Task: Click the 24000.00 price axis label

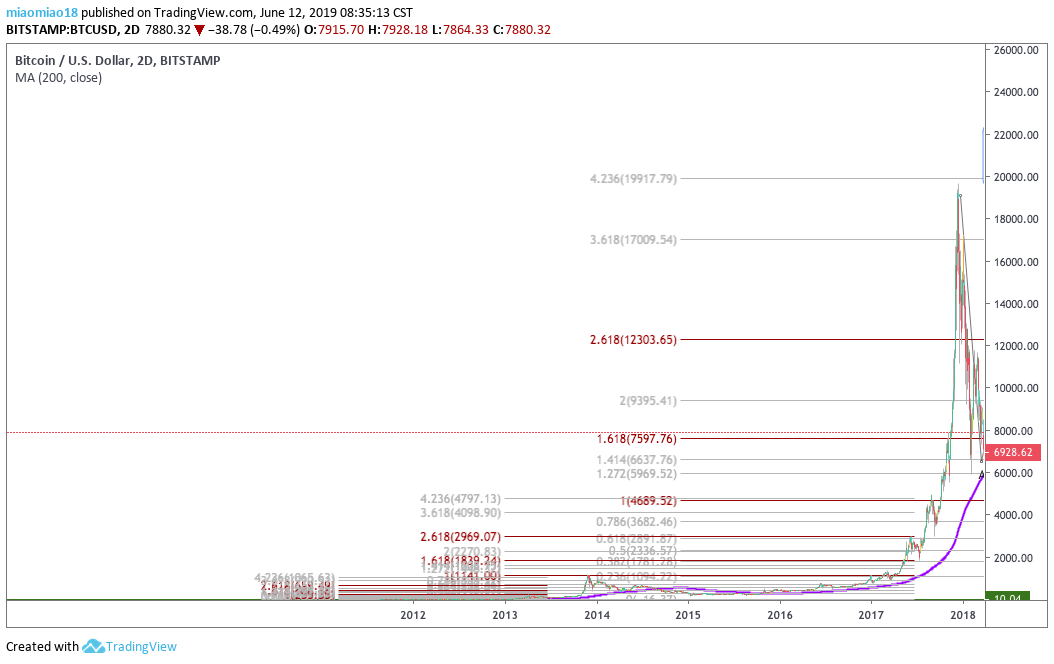Action: pos(1016,93)
